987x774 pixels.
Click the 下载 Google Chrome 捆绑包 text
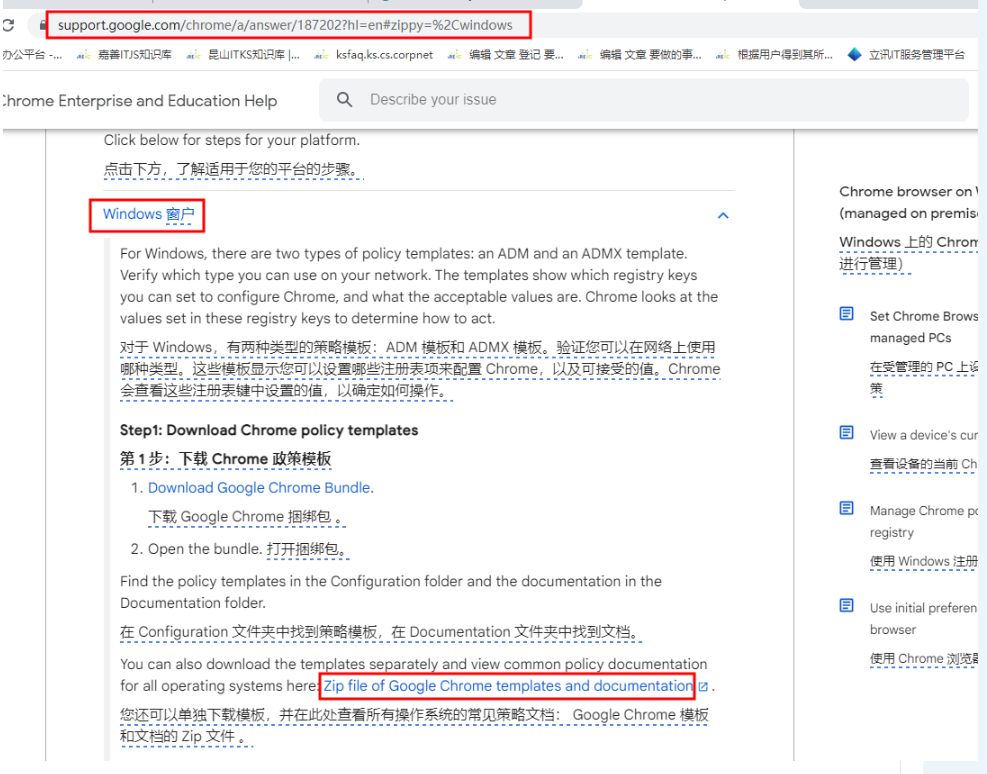click(x=246, y=517)
